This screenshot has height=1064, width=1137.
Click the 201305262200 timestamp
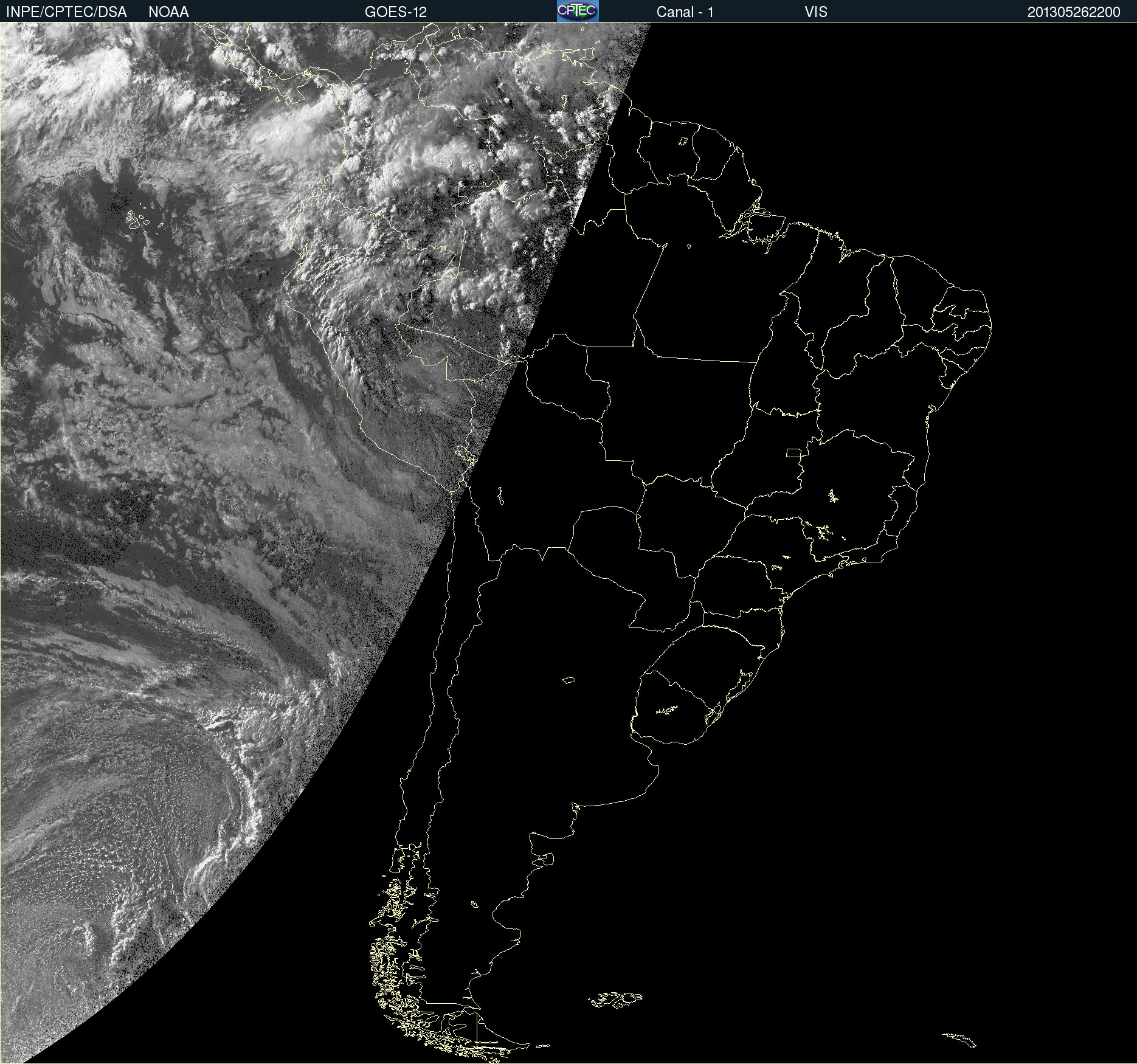1074,12
